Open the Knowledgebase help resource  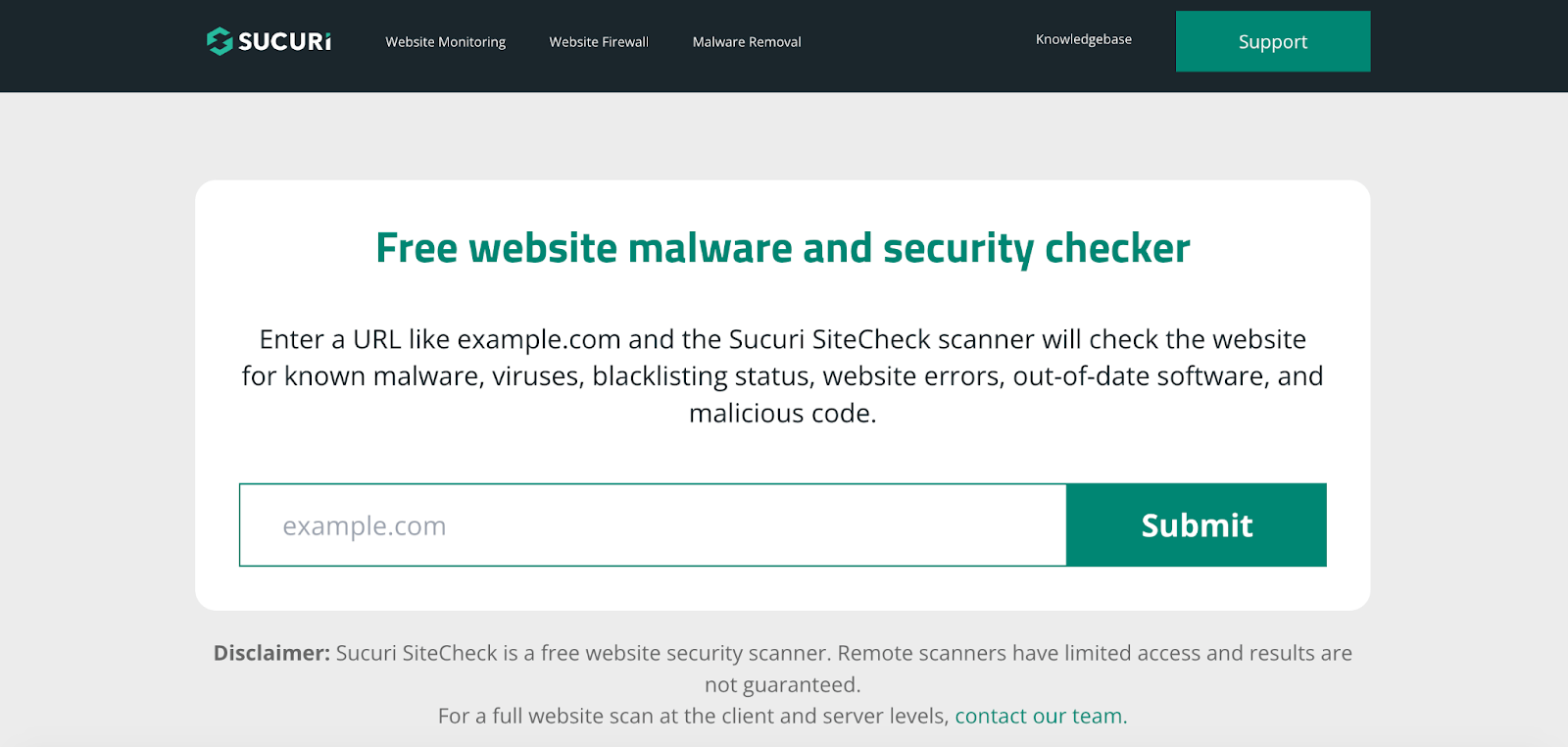(1082, 39)
